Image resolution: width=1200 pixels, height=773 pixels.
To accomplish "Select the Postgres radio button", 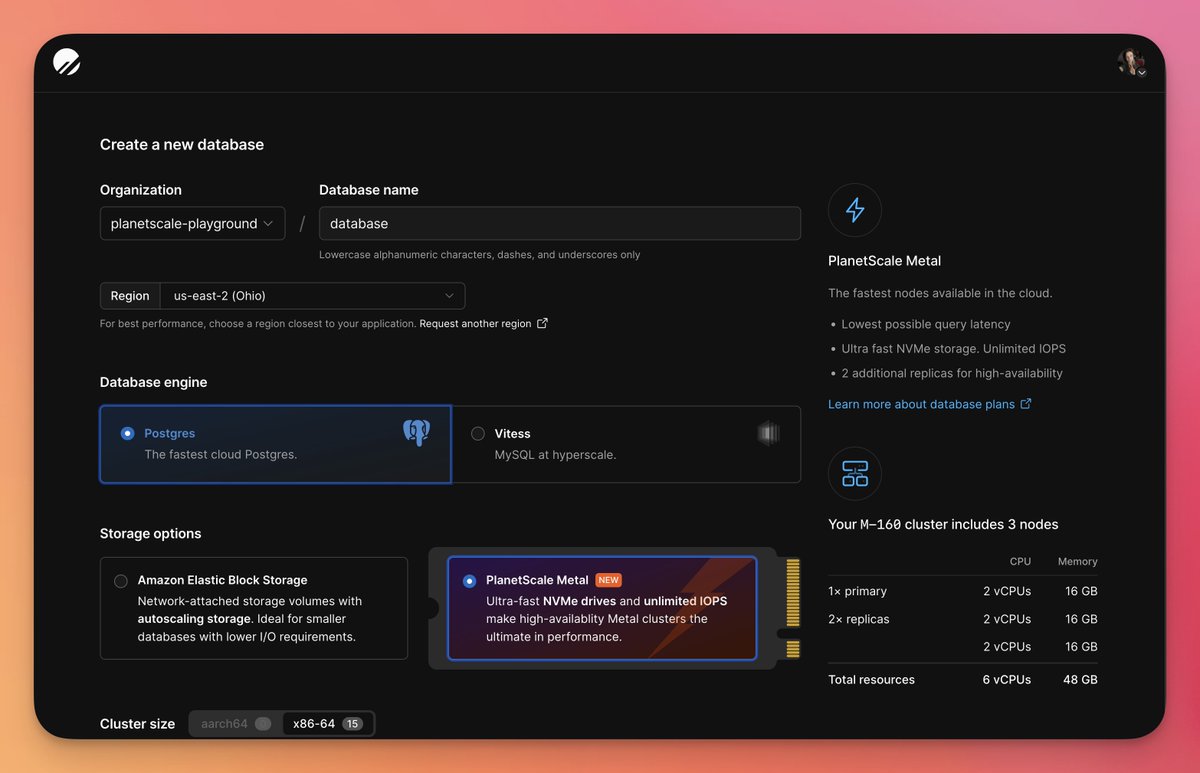I will click(x=127, y=433).
